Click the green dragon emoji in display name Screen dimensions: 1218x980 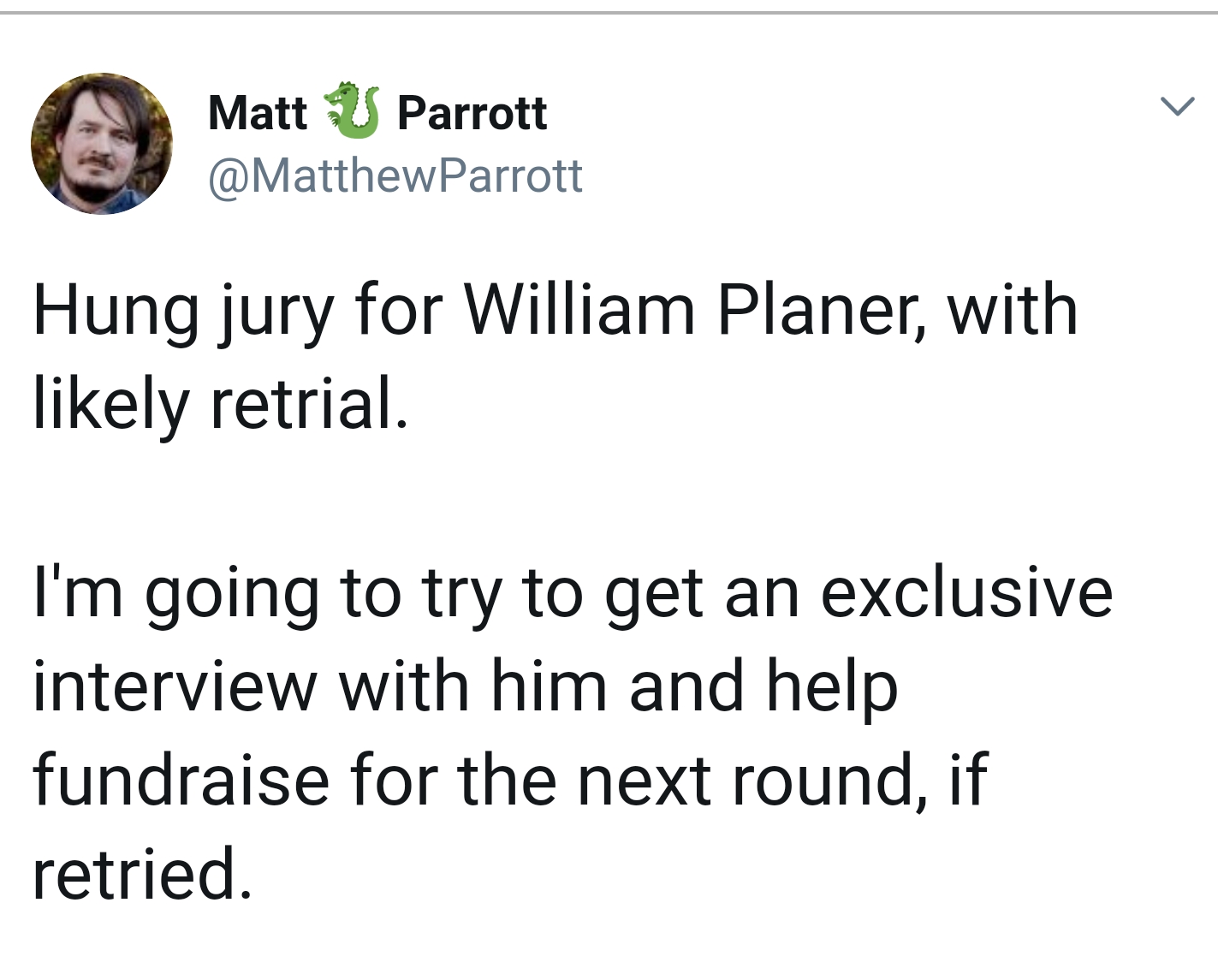352,111
